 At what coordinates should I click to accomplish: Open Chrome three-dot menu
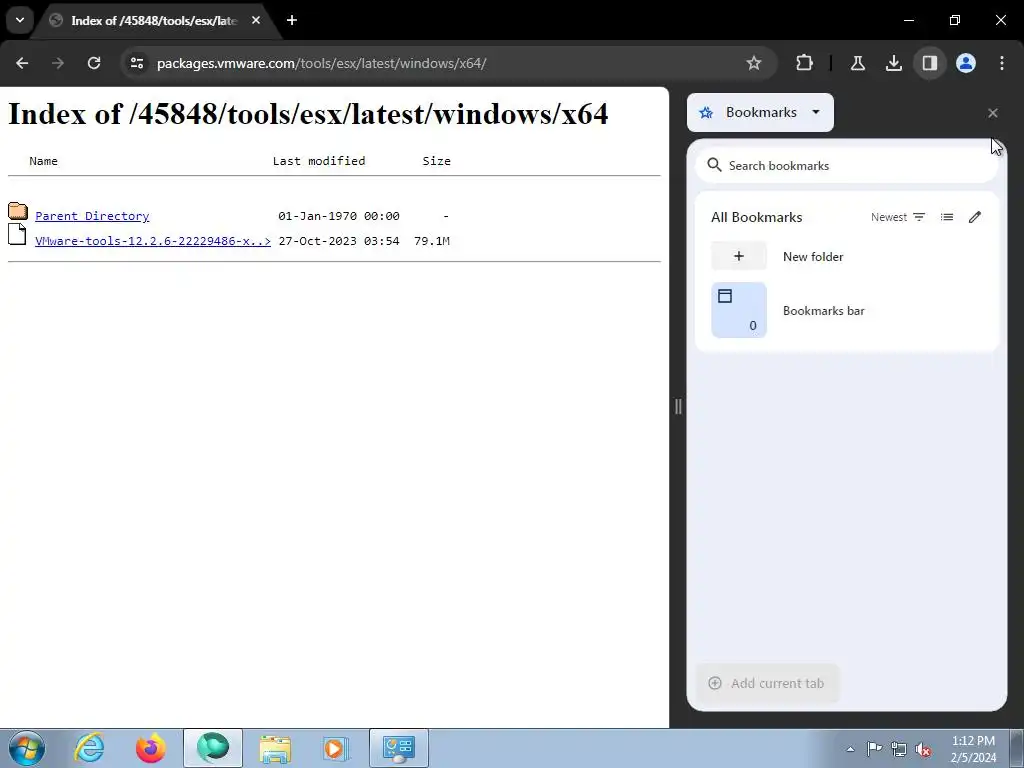click(x=1002, y=63)
